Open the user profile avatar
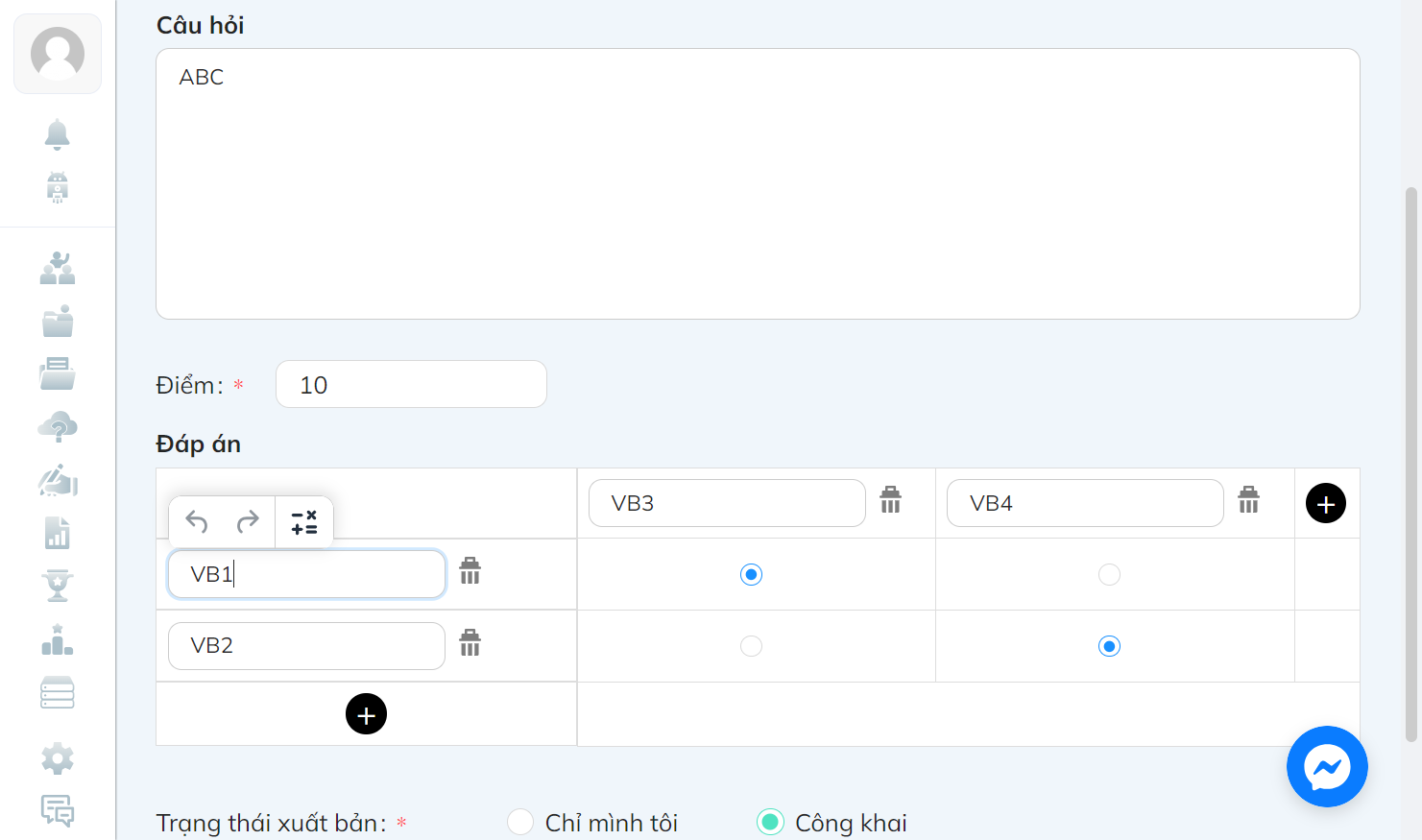1422x840 pixels. click(58, 54)
